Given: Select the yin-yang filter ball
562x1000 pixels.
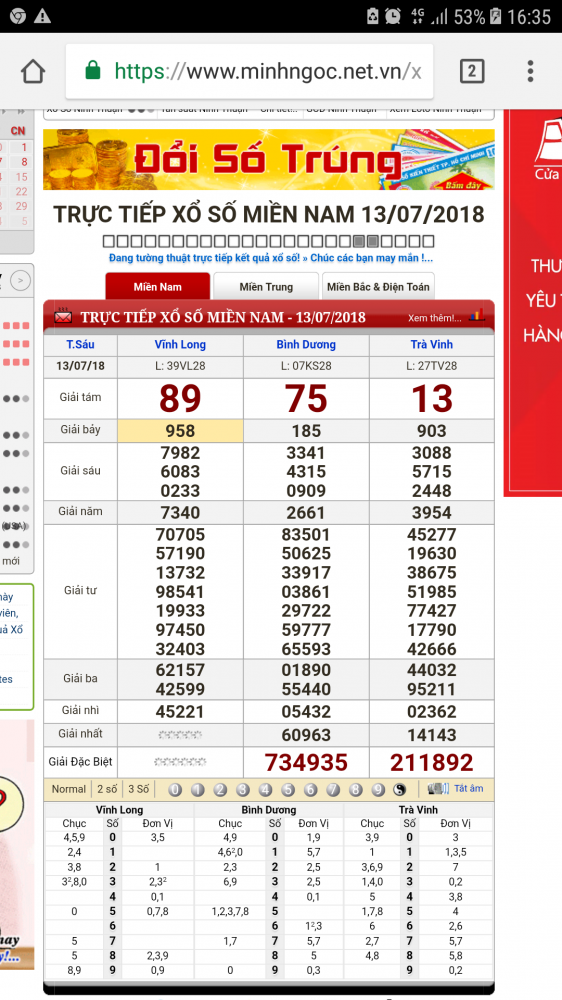Looking at the screenshot, I should tap(400, 790).
